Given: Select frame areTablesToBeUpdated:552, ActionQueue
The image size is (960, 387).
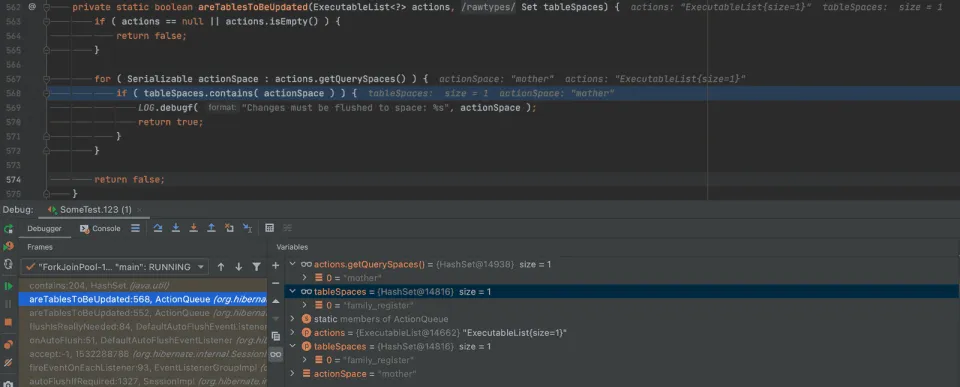Looking at the screenshot, I should click(143, 313).
